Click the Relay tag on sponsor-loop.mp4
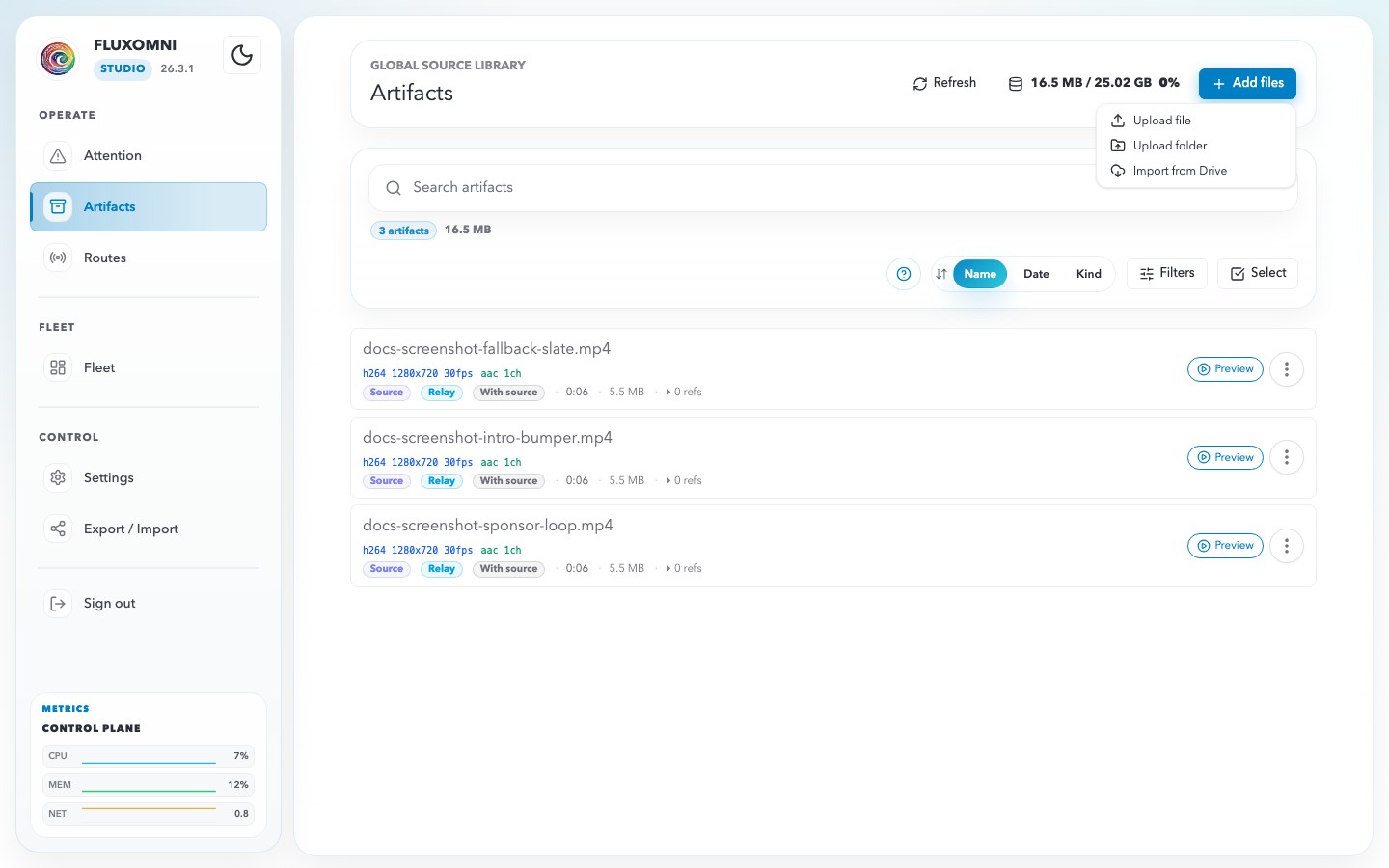The height and width of the screenshot is (868, 1389). 442,569
